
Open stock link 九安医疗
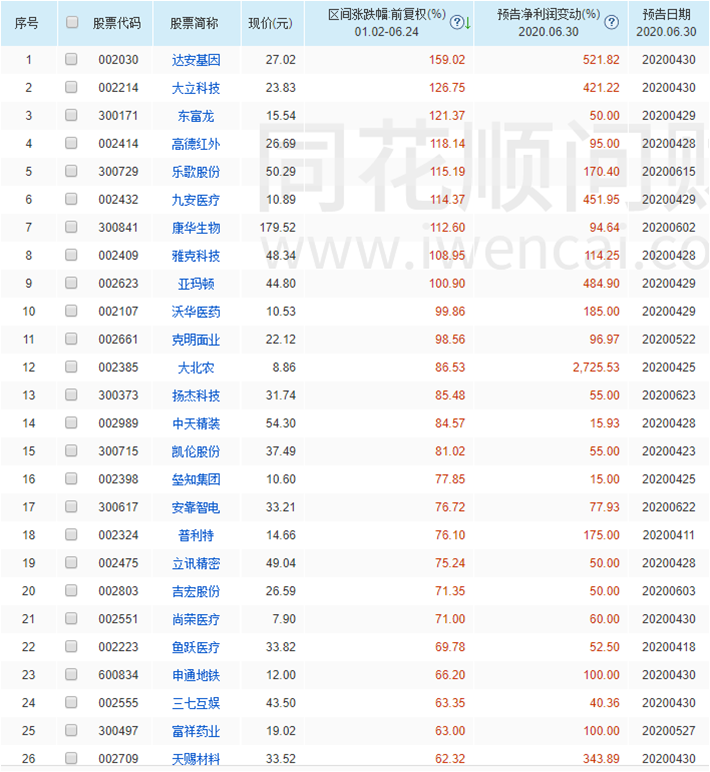(x=196, y=200)
